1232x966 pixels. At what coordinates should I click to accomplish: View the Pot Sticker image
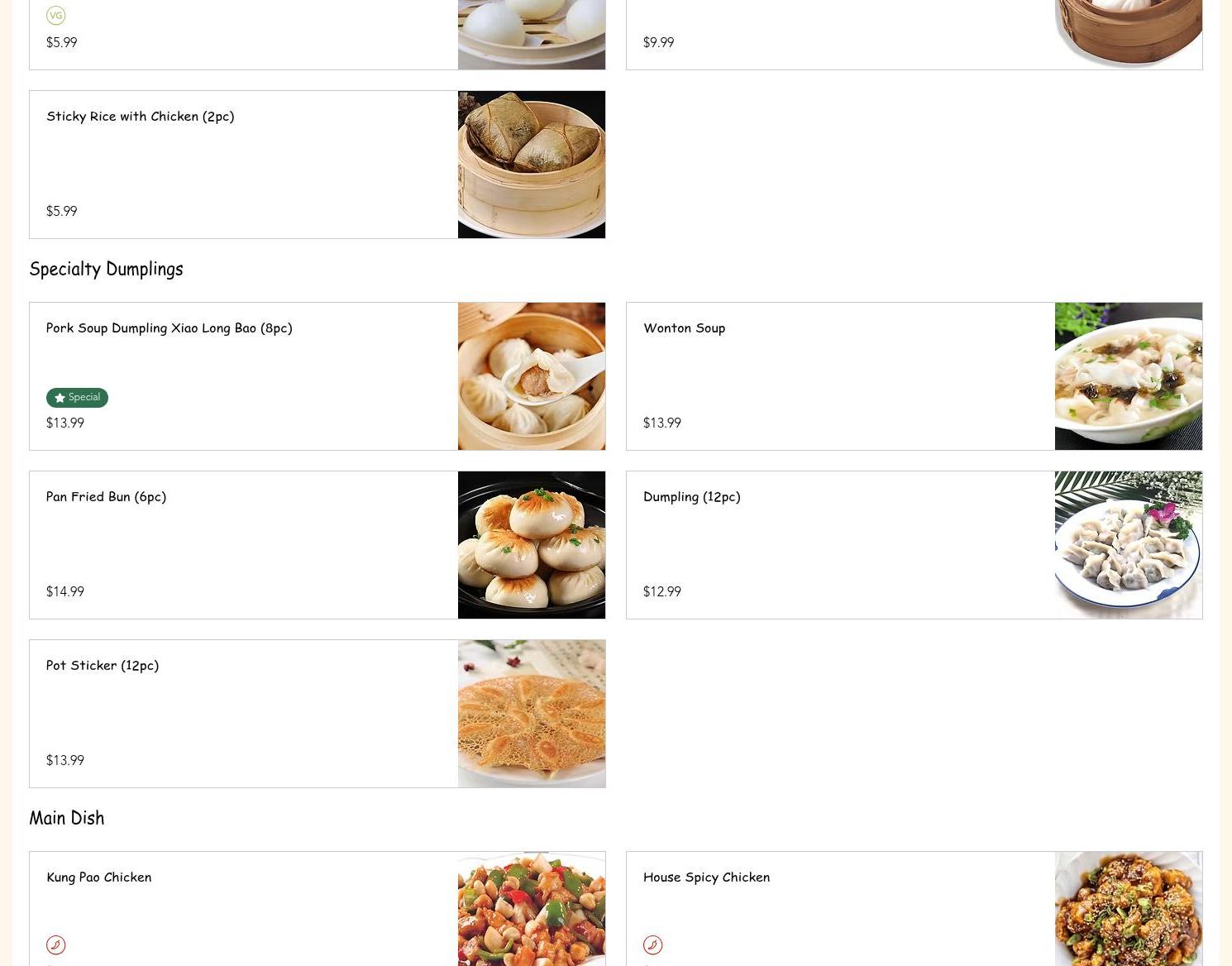pos(532,714)
